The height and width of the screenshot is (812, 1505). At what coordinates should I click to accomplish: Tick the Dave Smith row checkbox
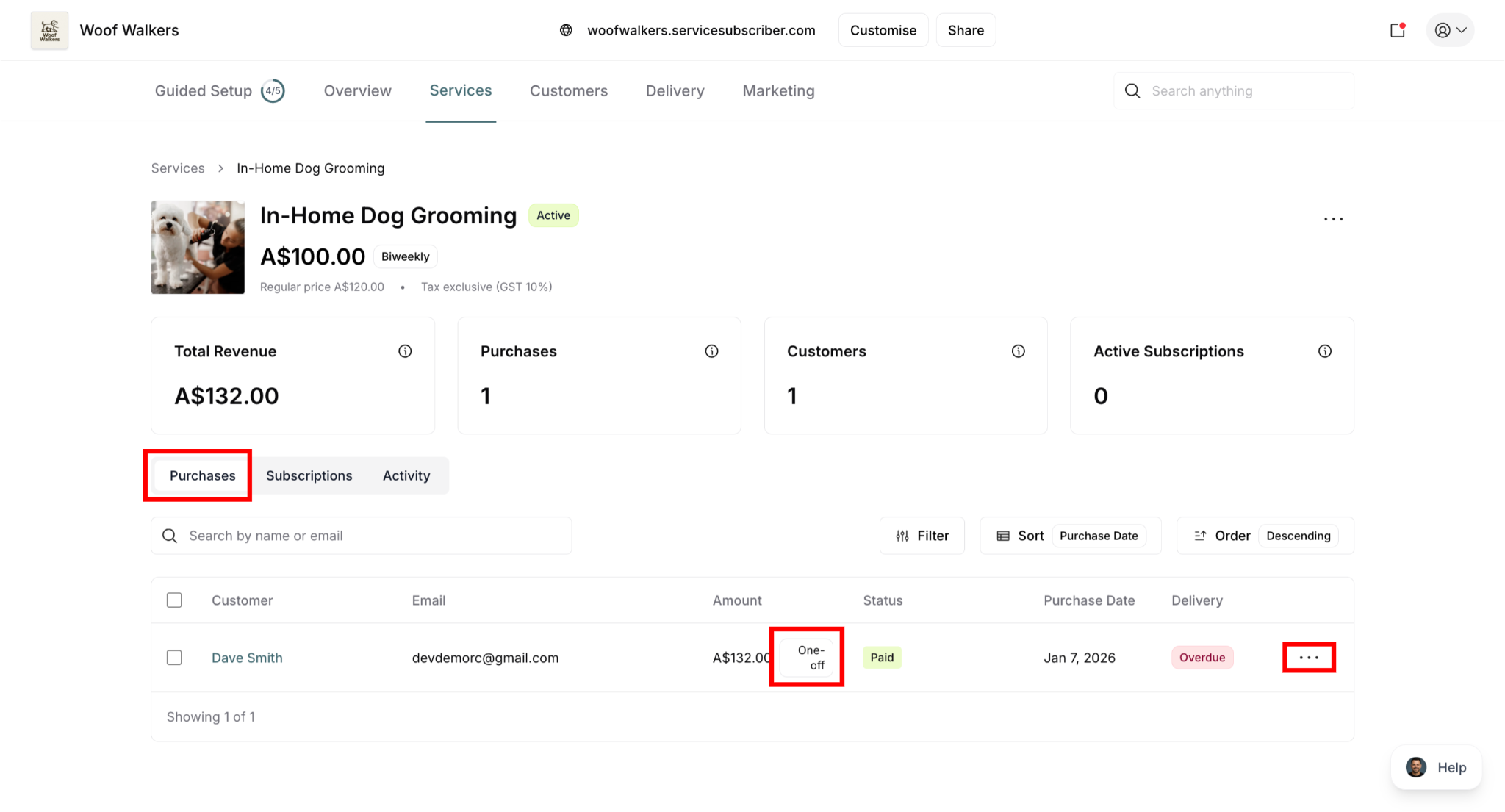tap(174, 658)
